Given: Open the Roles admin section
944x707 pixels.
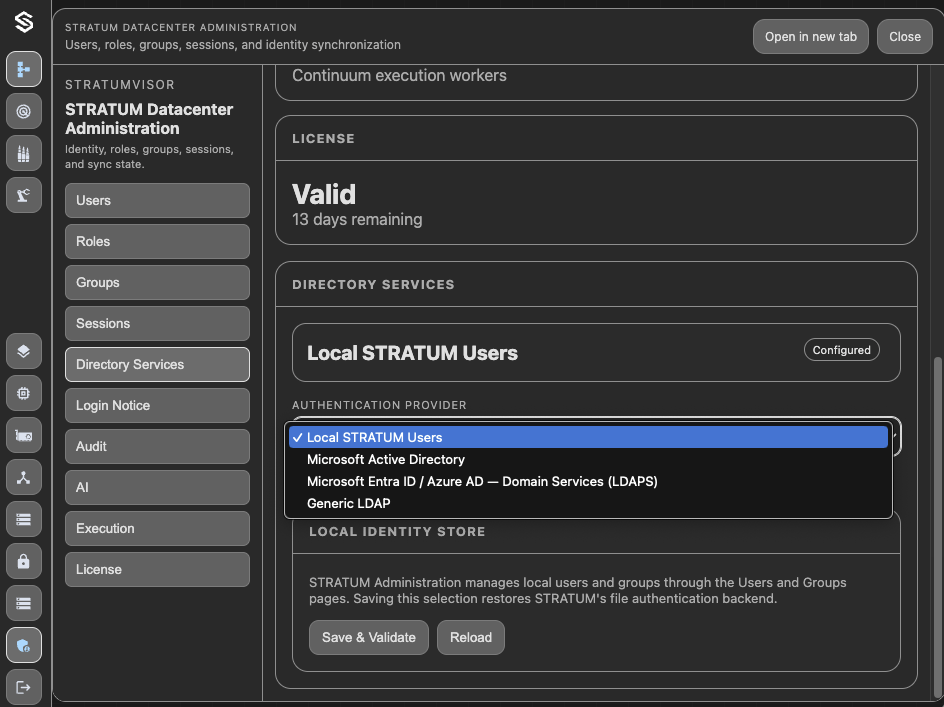Looking at the screenshot, I should (x=157, y=241).
